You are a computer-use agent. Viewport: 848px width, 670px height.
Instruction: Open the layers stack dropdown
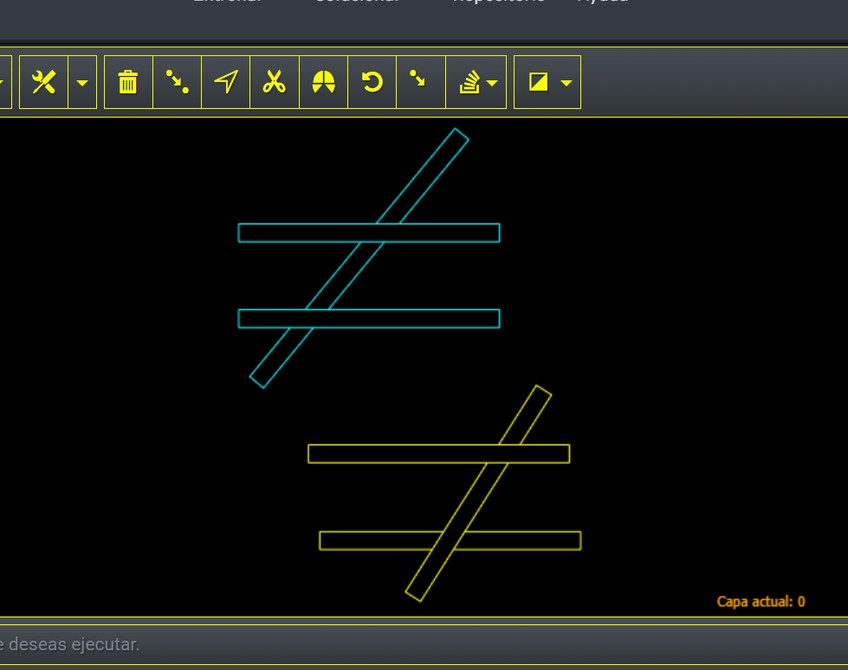[x=477, y=82]
